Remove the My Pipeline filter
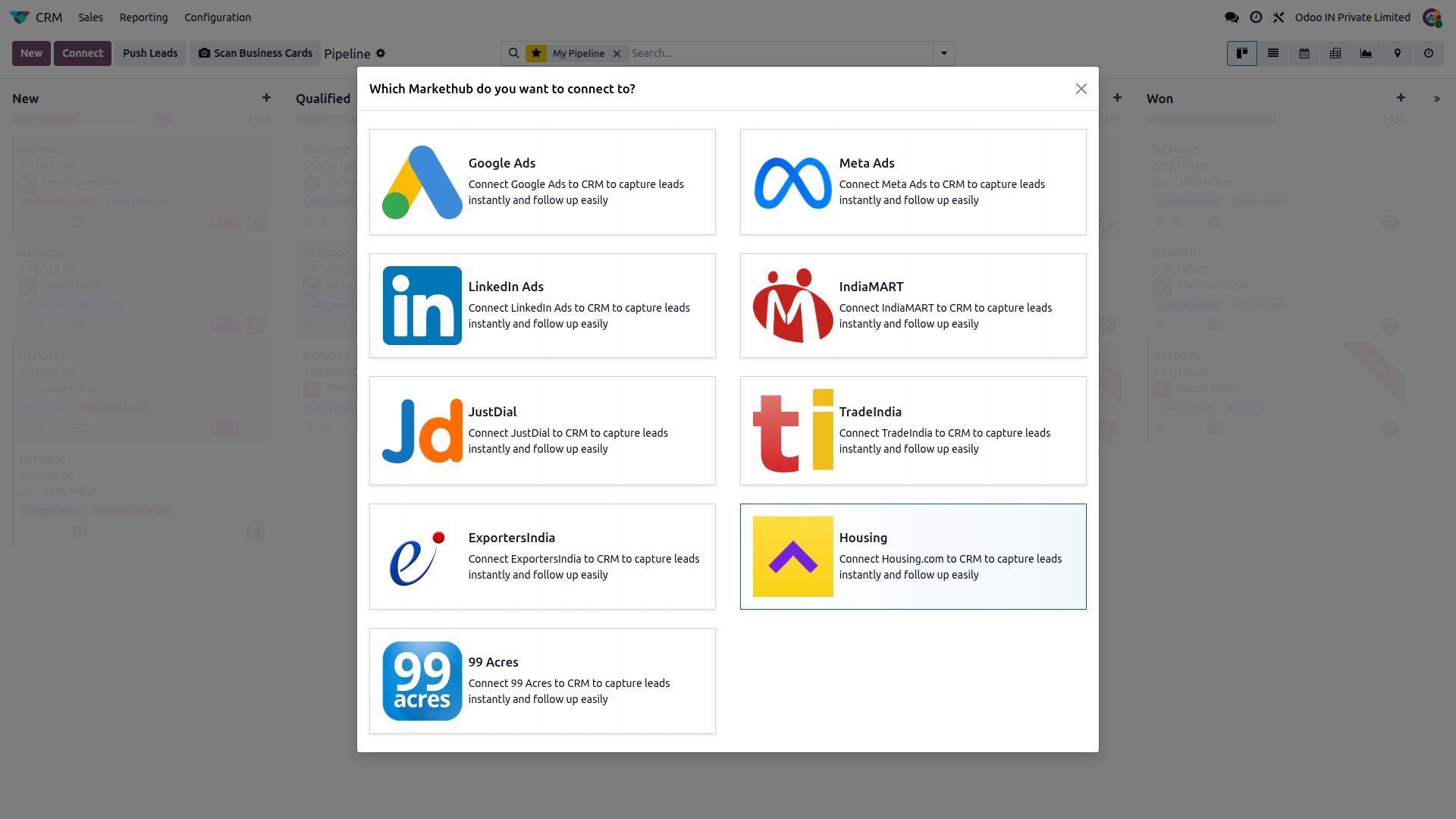This screenshot has width=1456, height=819. click(x=617, y=54)
